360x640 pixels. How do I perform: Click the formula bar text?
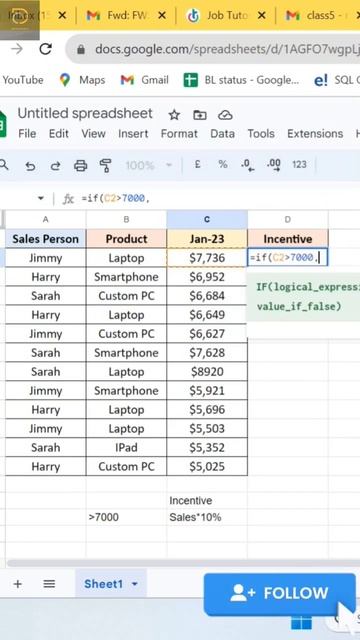116,199
